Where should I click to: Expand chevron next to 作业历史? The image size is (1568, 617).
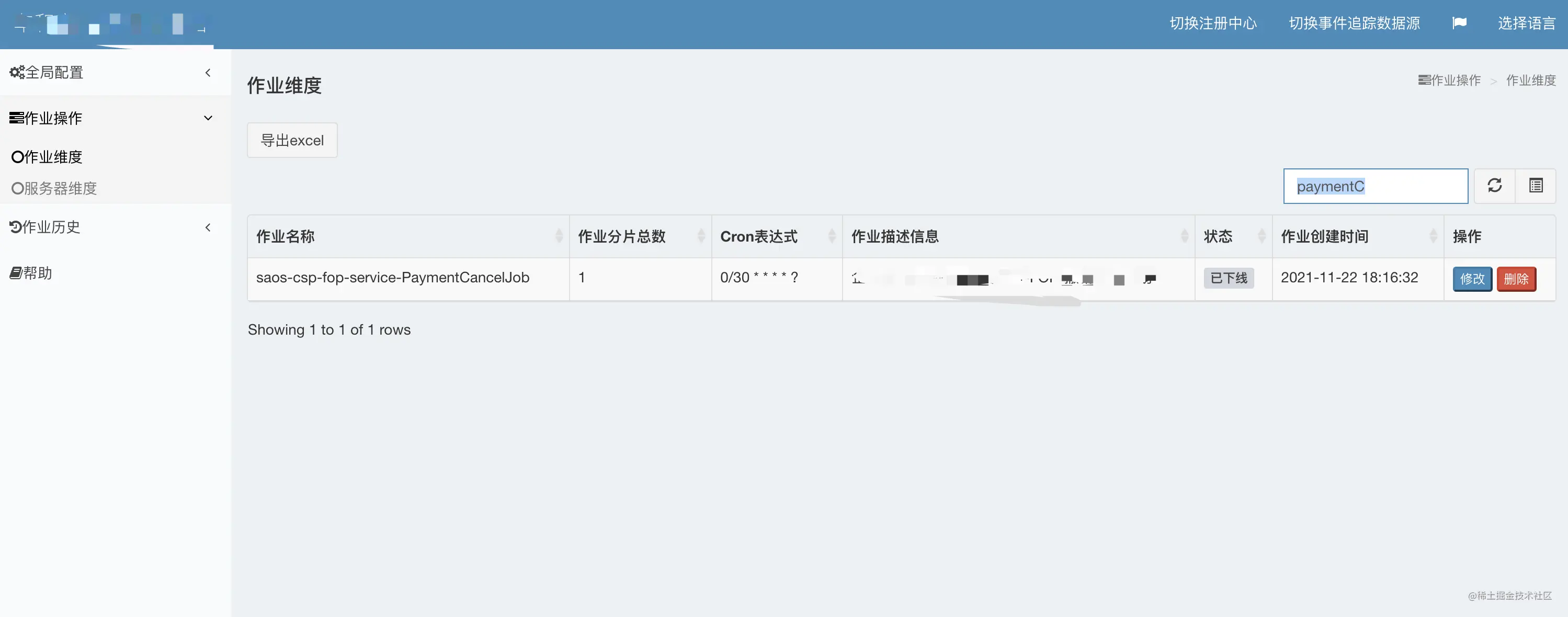[208, 227]
